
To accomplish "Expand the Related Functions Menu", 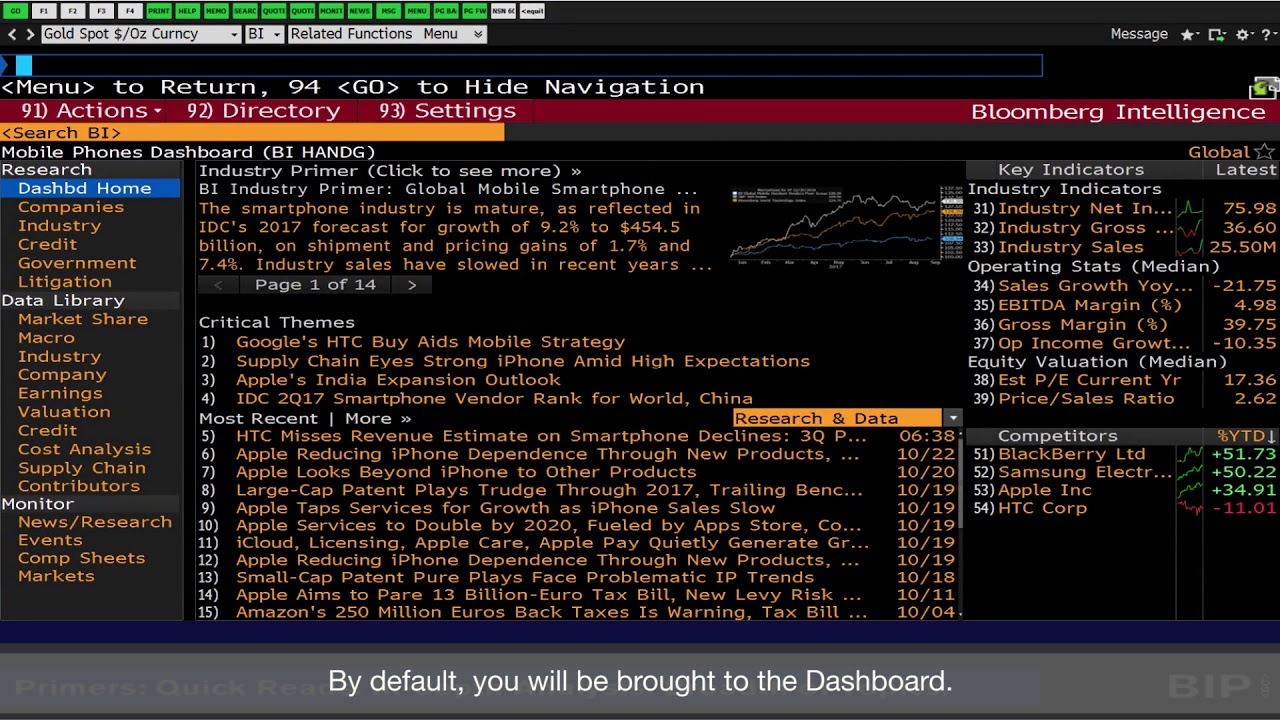I will click(x=387, y=34).
